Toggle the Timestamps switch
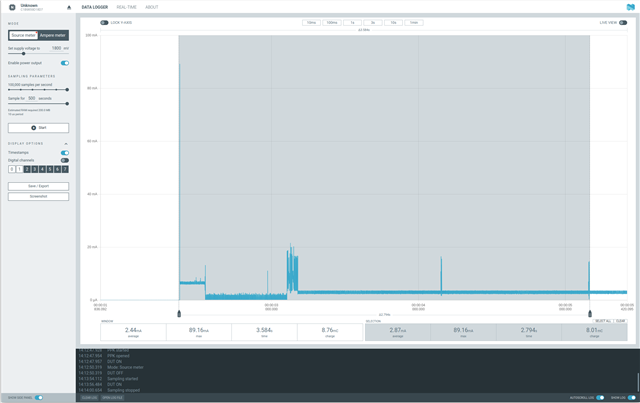 (64, 152)
